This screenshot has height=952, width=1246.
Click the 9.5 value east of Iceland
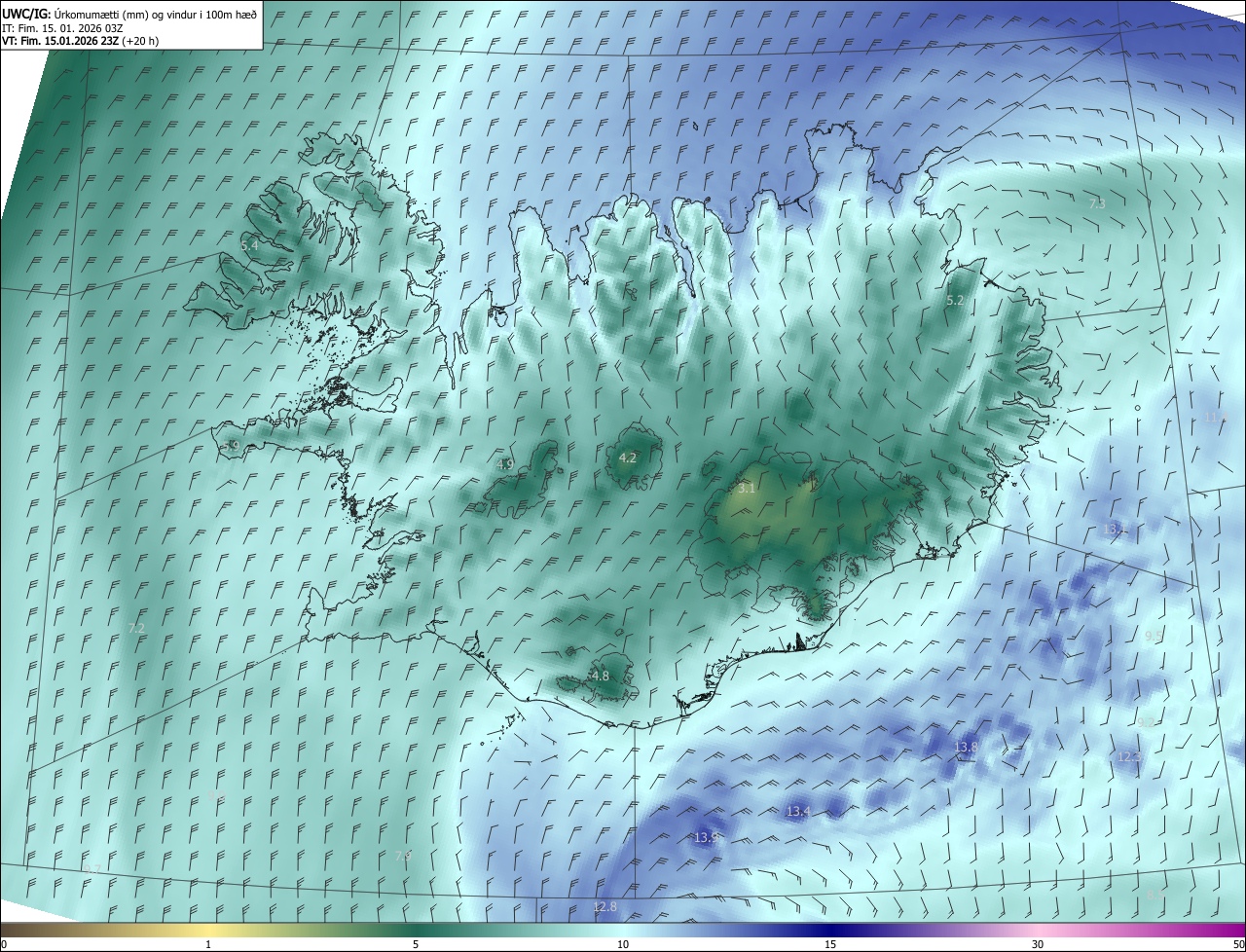[x=1154, y=636]
